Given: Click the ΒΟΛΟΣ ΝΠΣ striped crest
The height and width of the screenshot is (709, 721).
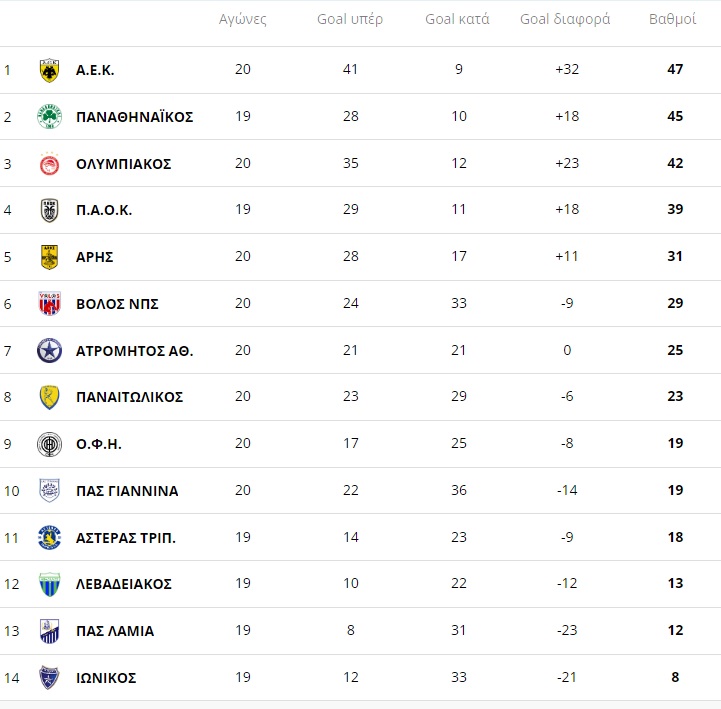Looking at the screenshot, I should click(x=49, y=304).
